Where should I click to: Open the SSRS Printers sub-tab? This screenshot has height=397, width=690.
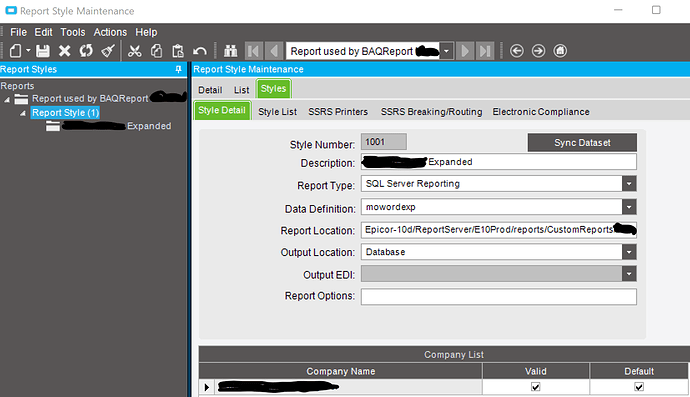[338, 112]
